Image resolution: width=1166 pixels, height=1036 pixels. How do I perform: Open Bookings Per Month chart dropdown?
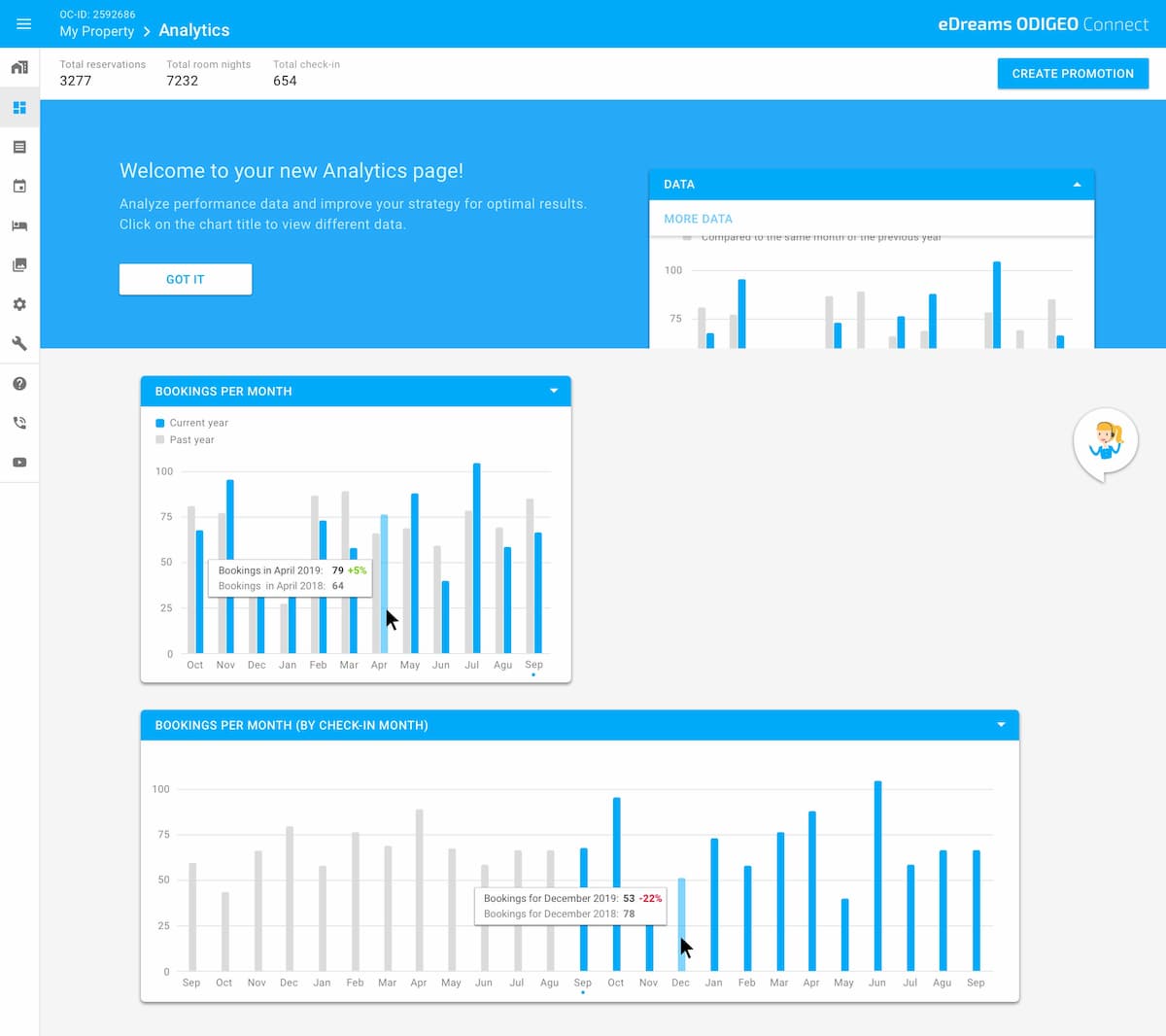[x=554, y=391]
